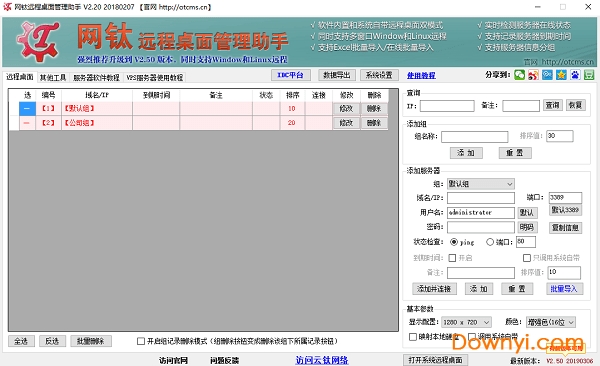Share to WeChat via green icon
The height and width of the screenshot is (366, 600).
[519, 75]
